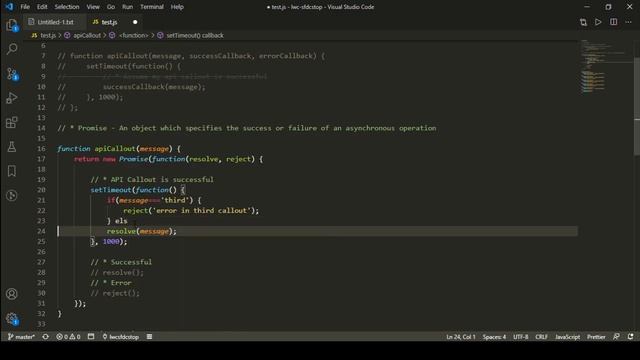Open the Run menu
Screen dimensions: 640x360
point(127,7)
